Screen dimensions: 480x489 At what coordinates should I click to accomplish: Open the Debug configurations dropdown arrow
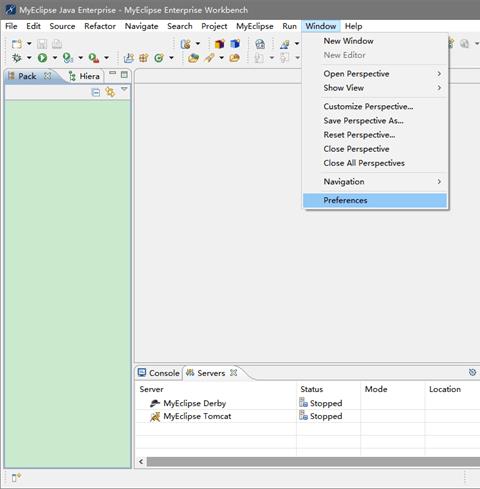coord(29,58)
